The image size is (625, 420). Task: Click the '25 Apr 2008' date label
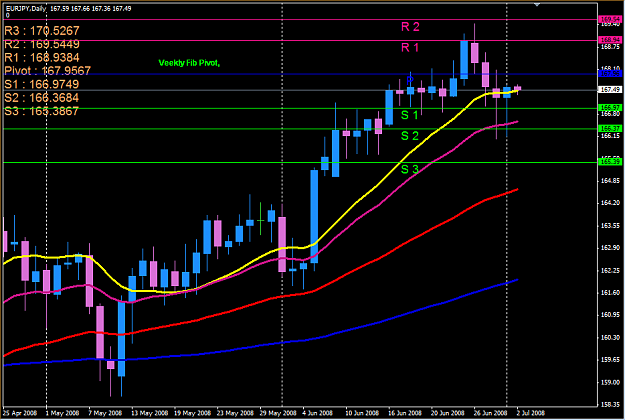click(x=20, y=413)
